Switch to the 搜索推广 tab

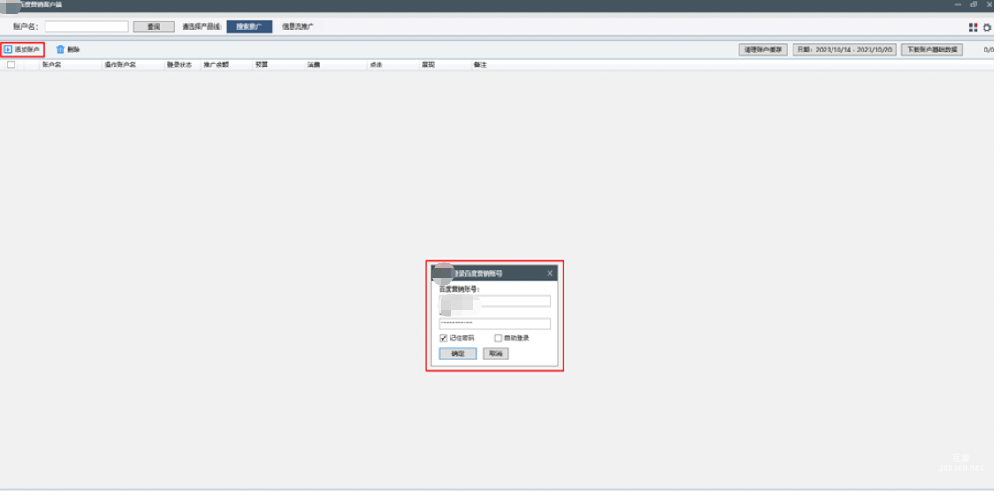pos(249,27)
